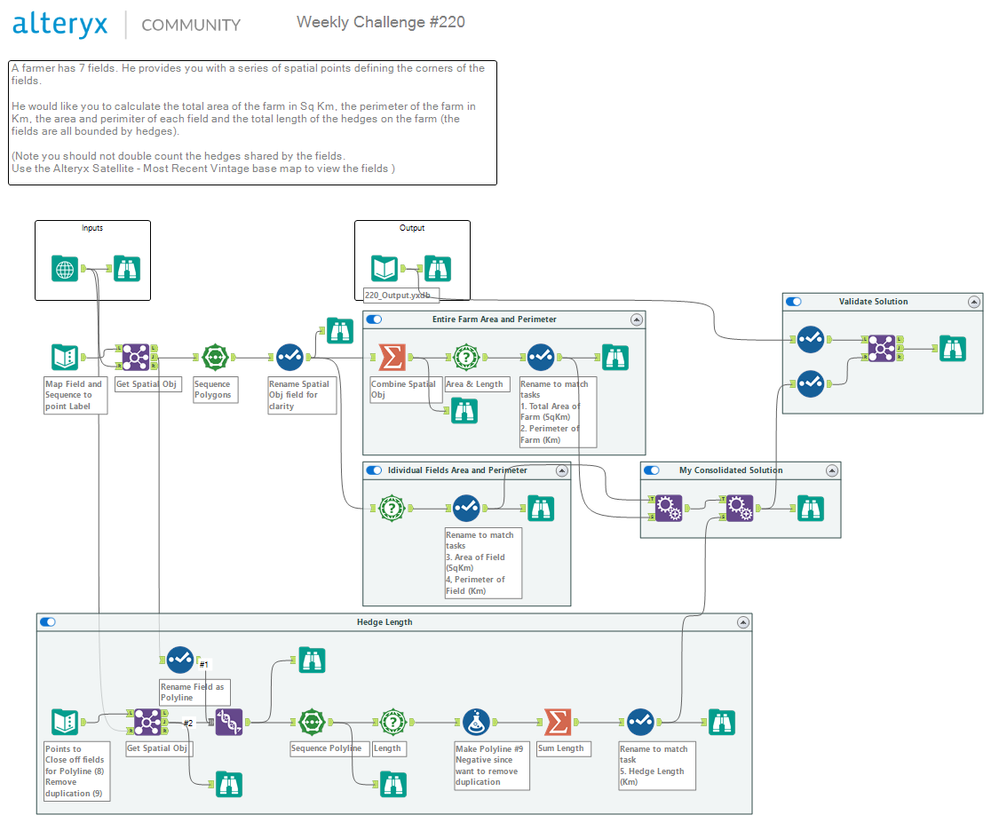This screenshot has width=999, height=829.
Task: Select the 'Sum Length' Summarize tool
Action: click(x=557, y=722)
